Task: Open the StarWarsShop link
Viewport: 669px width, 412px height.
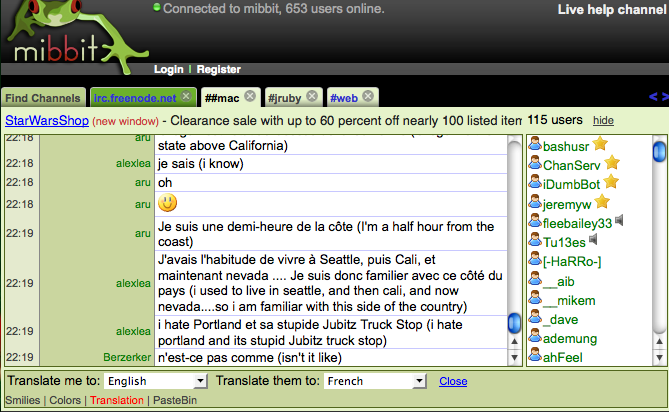Action: tap(47, 121)
